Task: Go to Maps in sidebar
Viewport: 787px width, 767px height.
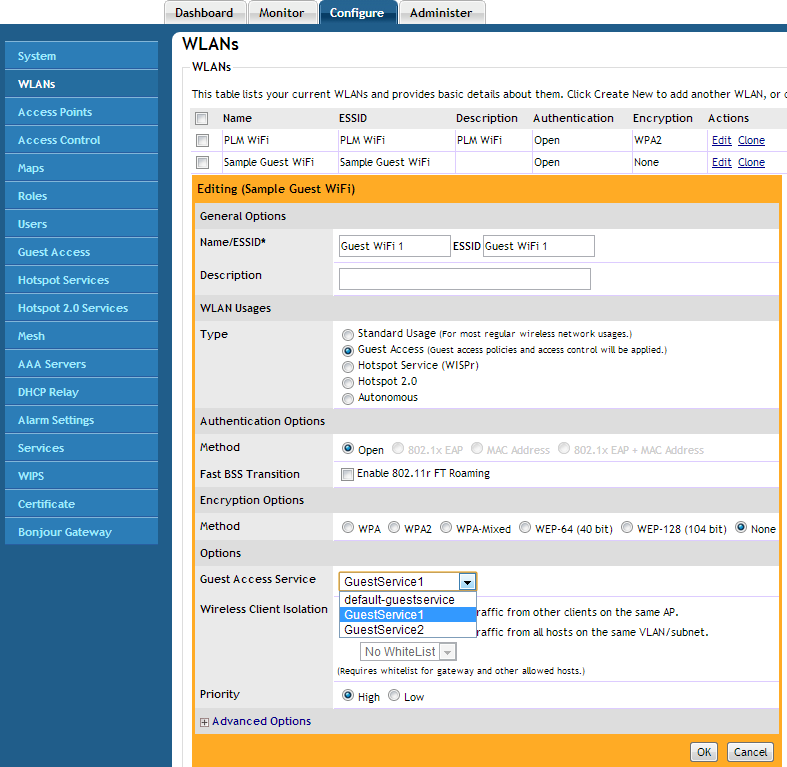Action: point(81,168)
